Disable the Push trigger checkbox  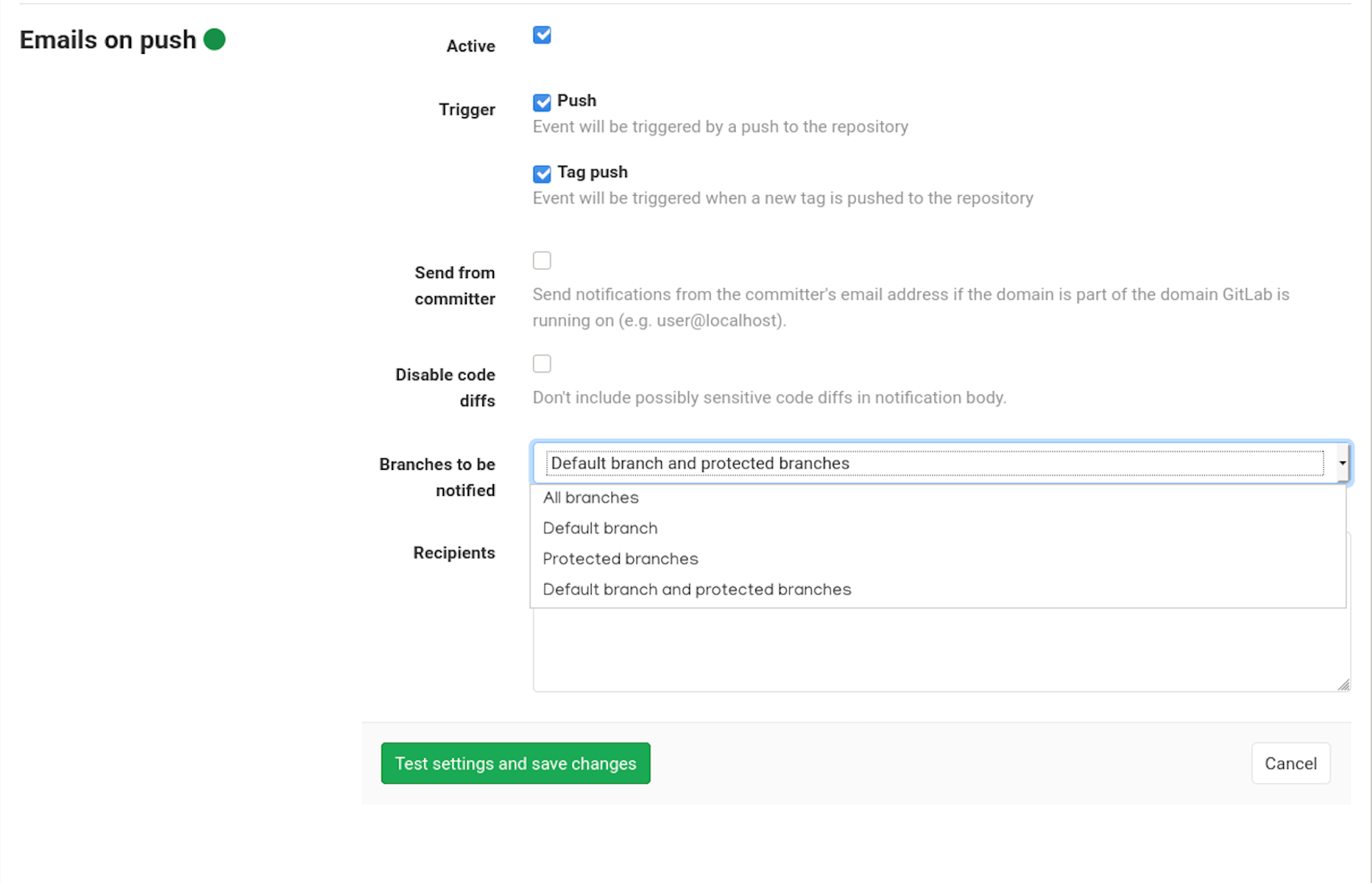pyautogui.click(x=542, y=102)
